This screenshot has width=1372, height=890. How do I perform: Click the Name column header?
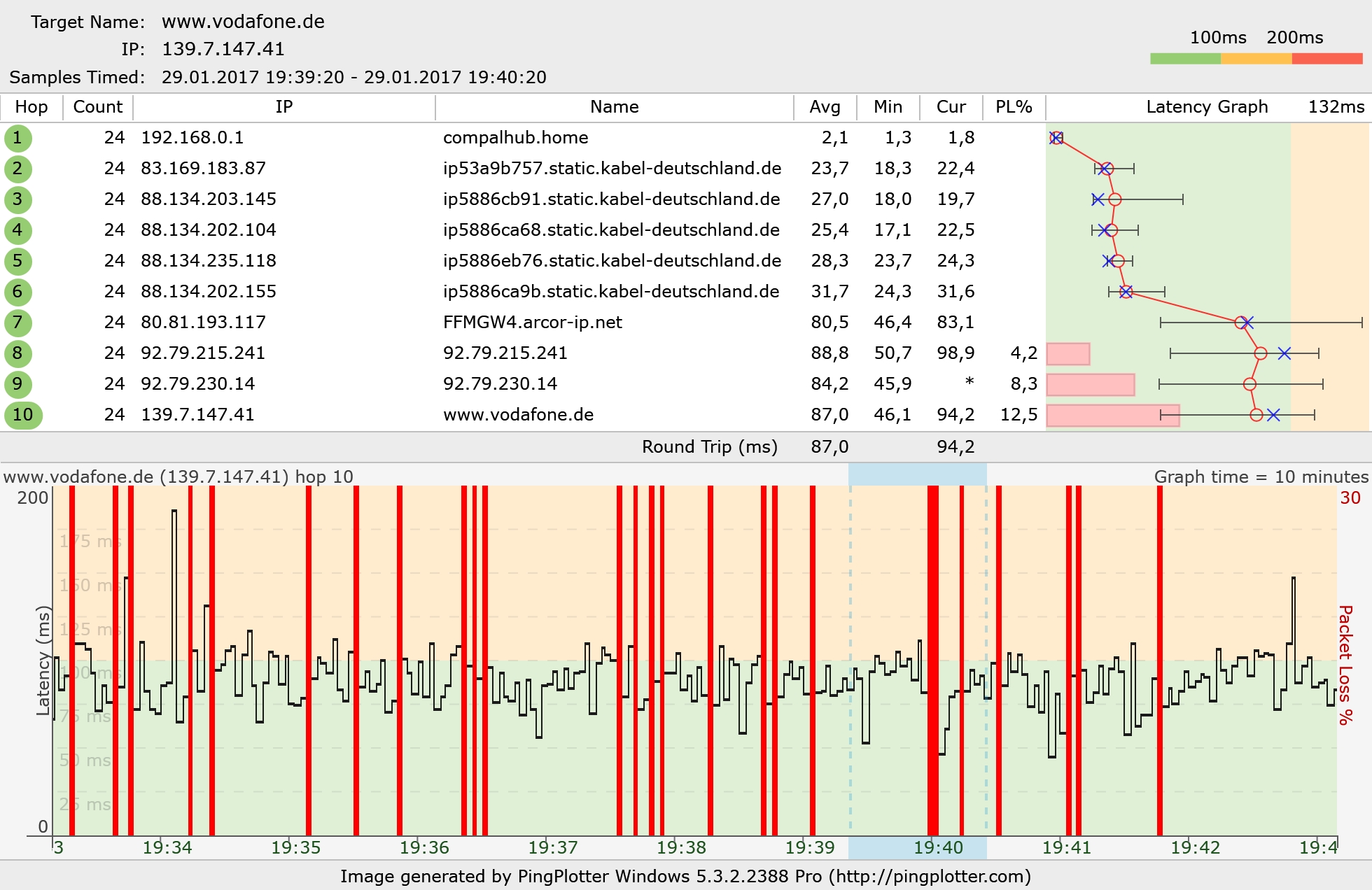pyautogui.click(x=614, y=107)
